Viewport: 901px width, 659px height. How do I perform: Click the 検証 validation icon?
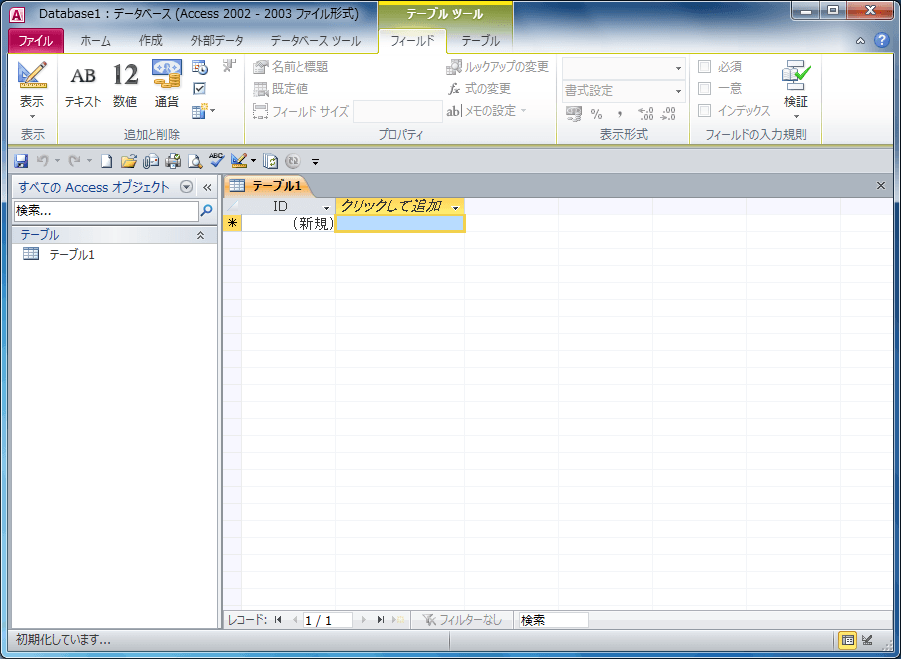click(796, 86)
